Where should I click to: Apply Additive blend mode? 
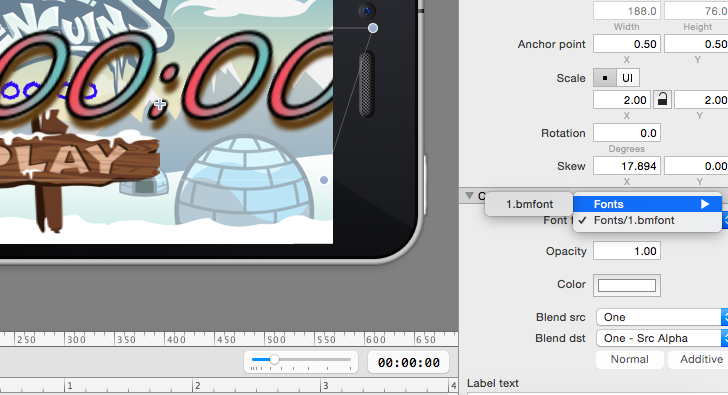(x=699, y=359)
